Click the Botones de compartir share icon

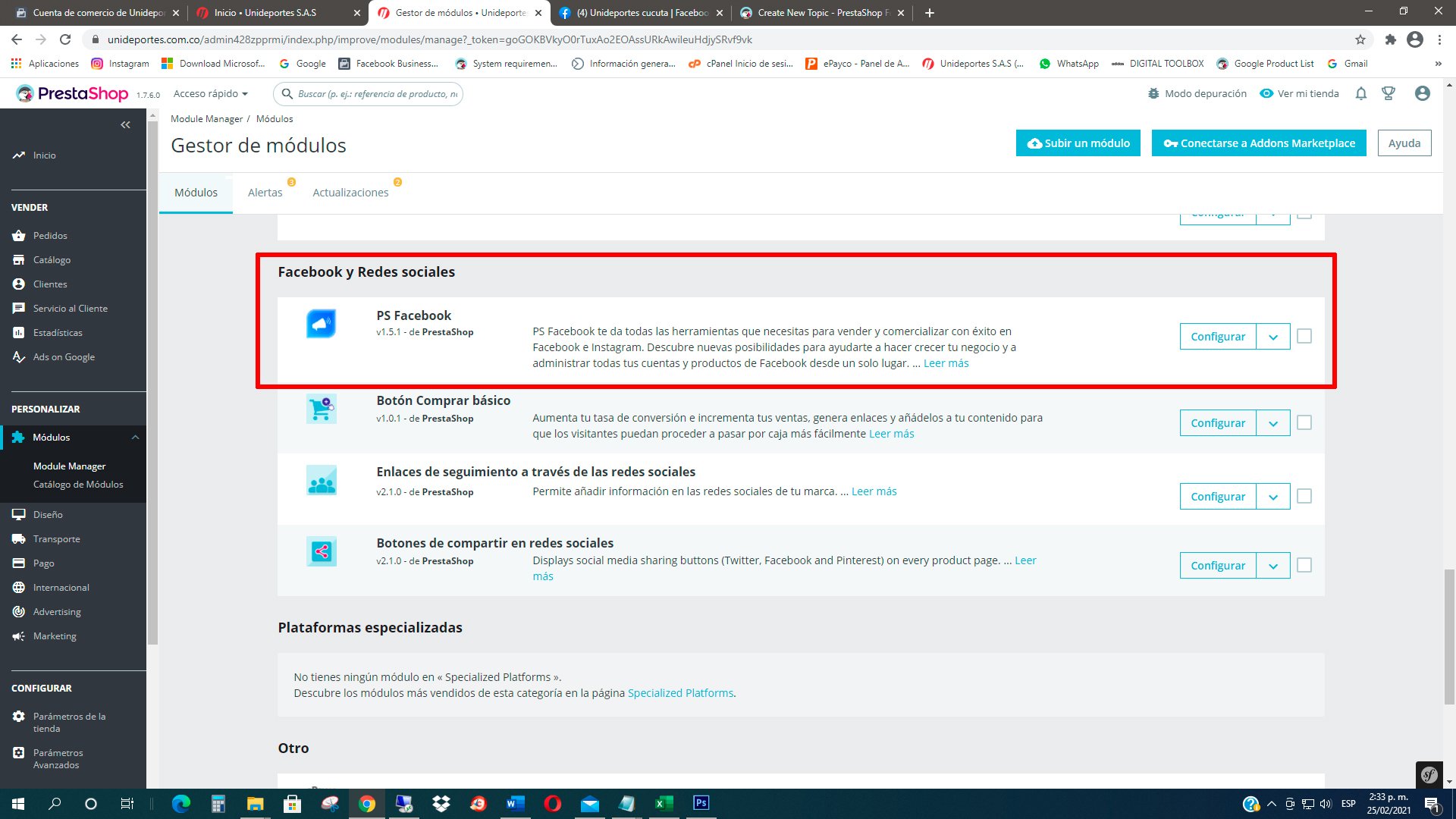coord(321,551)
